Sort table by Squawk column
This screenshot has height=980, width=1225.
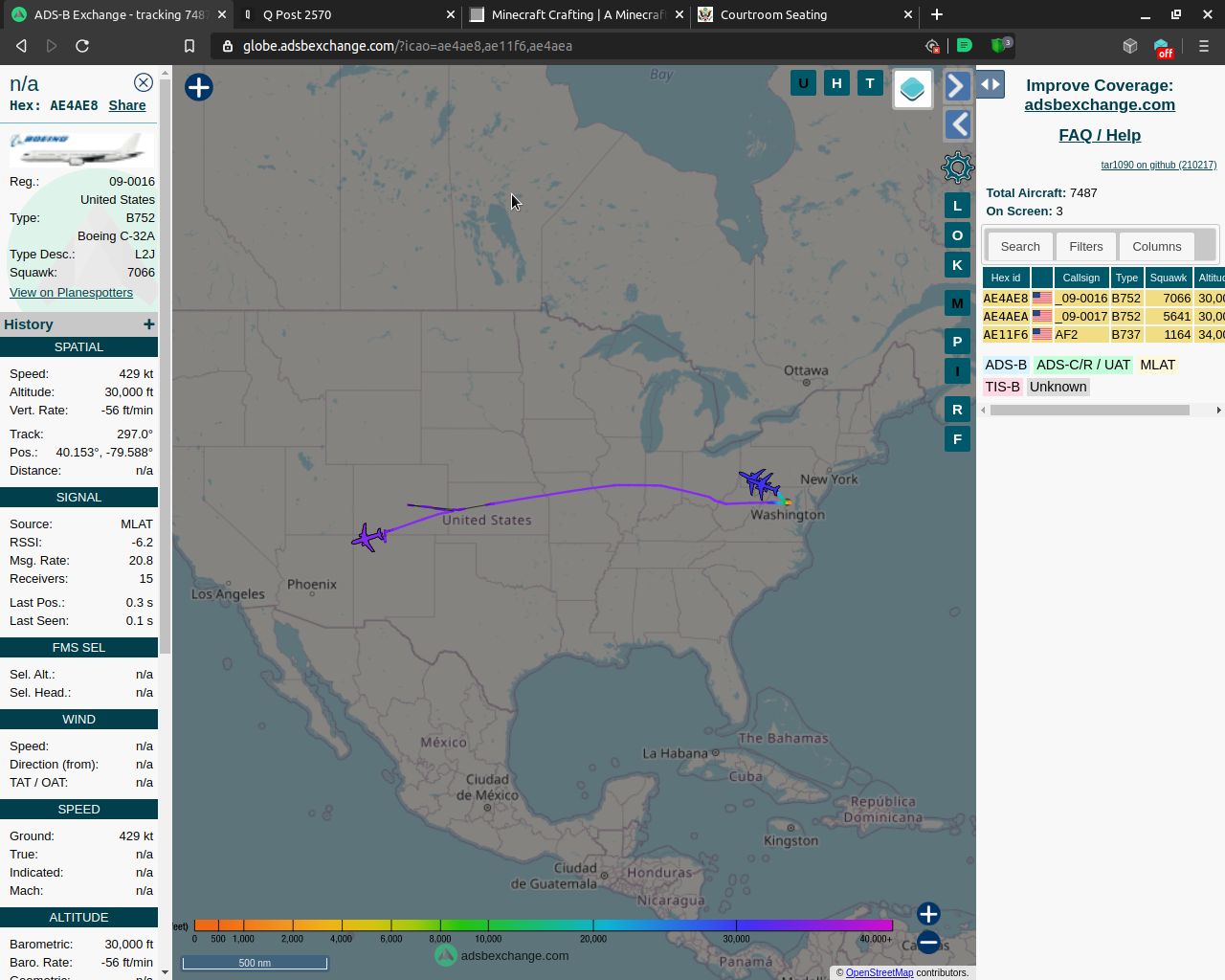(x=1169, y=278)
